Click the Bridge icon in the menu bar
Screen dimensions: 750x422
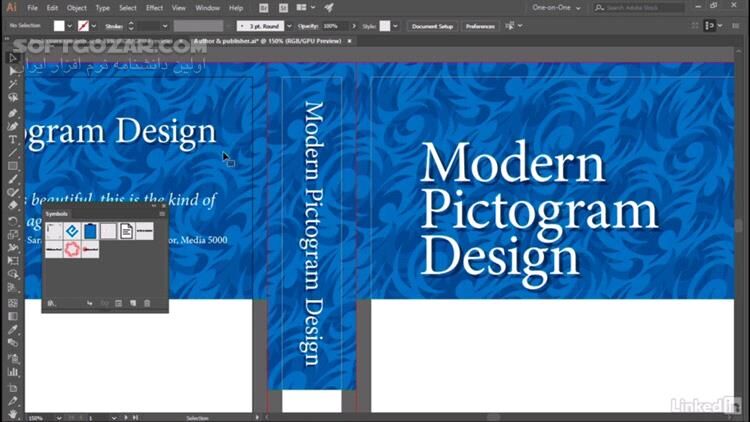tap(264, 8)
